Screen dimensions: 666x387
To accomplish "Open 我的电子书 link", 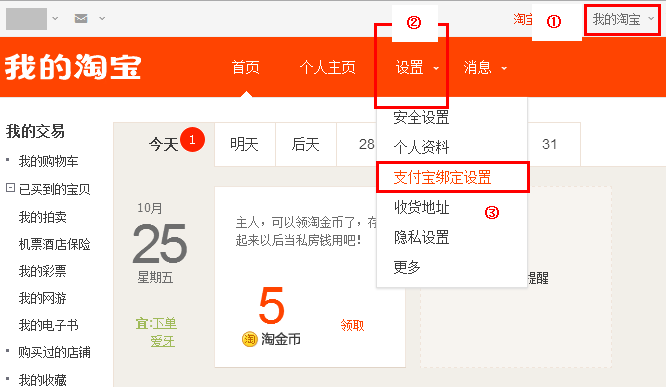I will tap(48, 325).
